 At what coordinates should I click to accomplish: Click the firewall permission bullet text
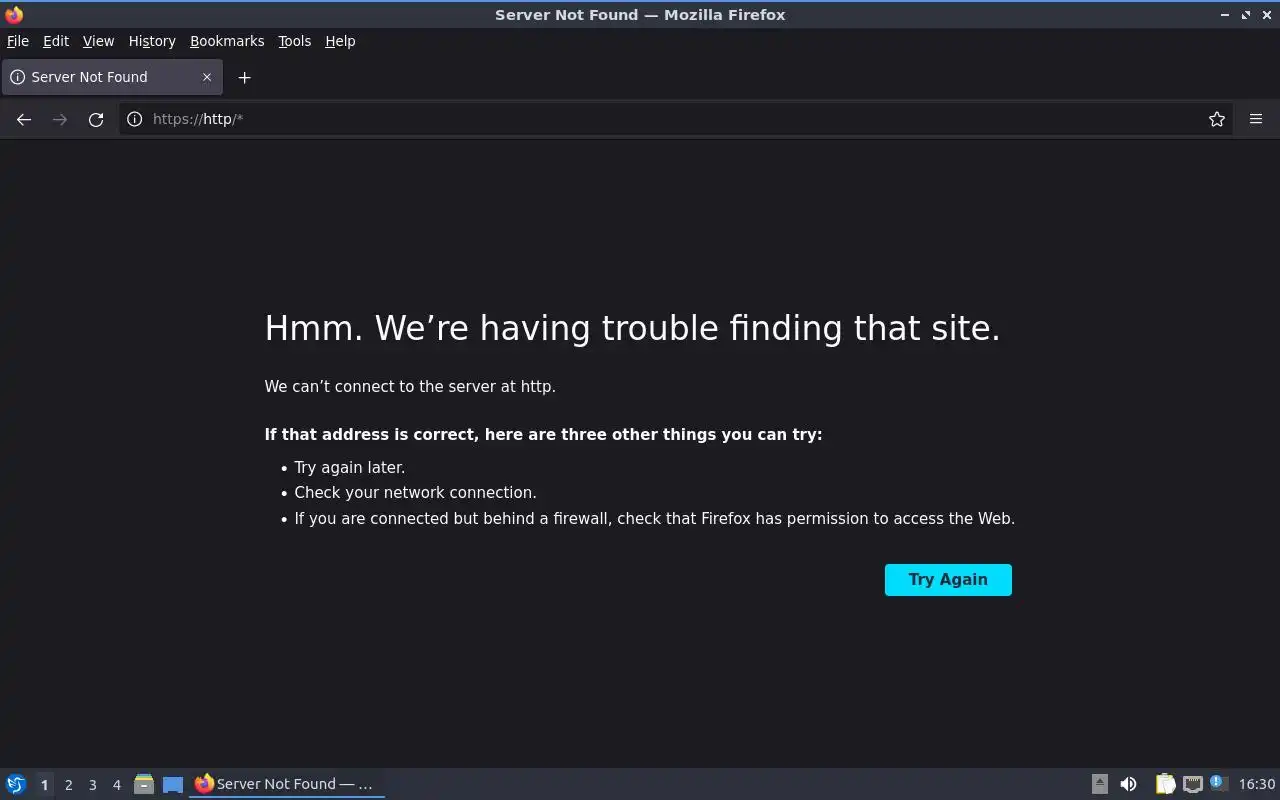tap(655, 518)
